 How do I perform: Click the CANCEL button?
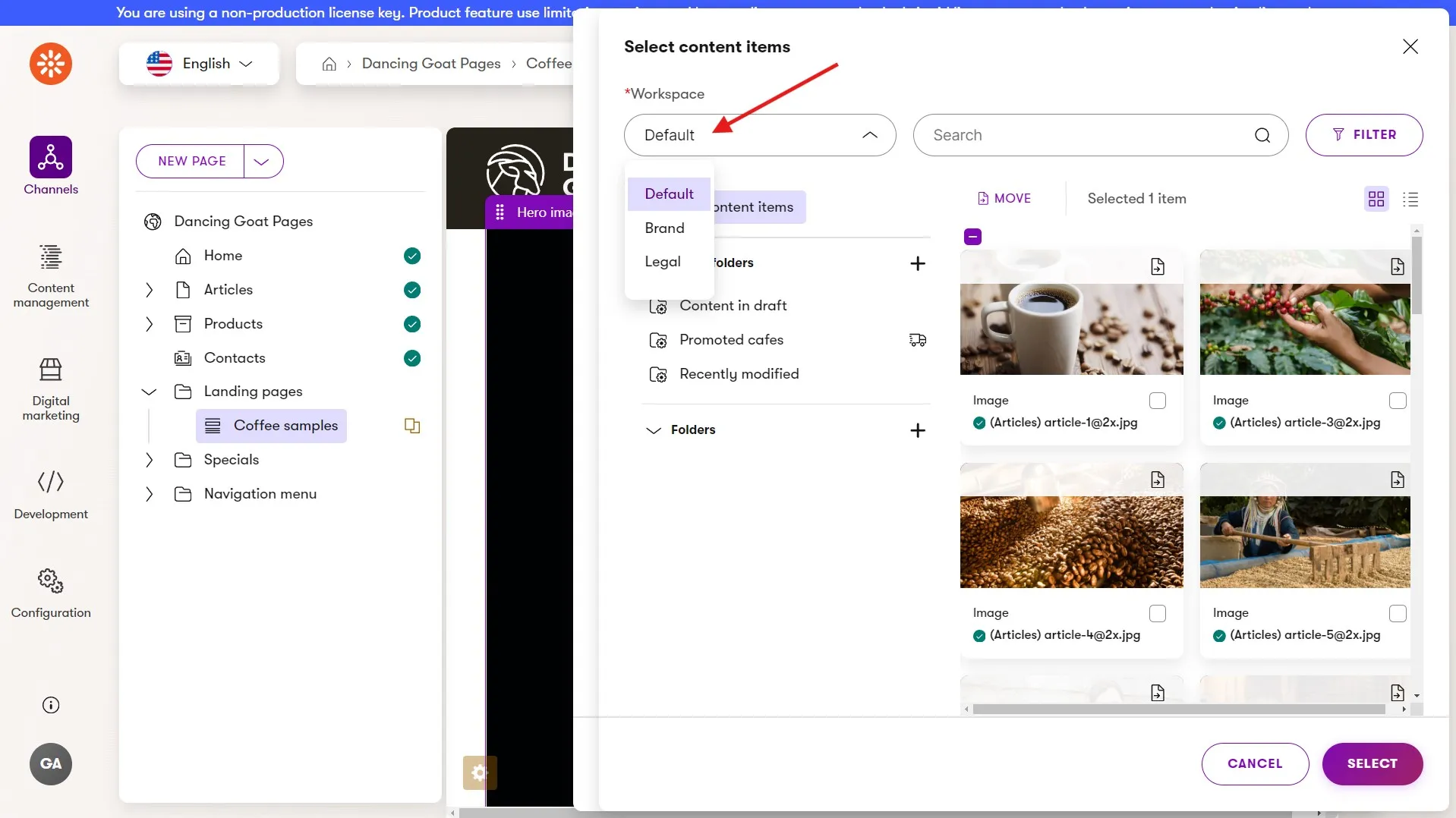tap(1255, 764)
